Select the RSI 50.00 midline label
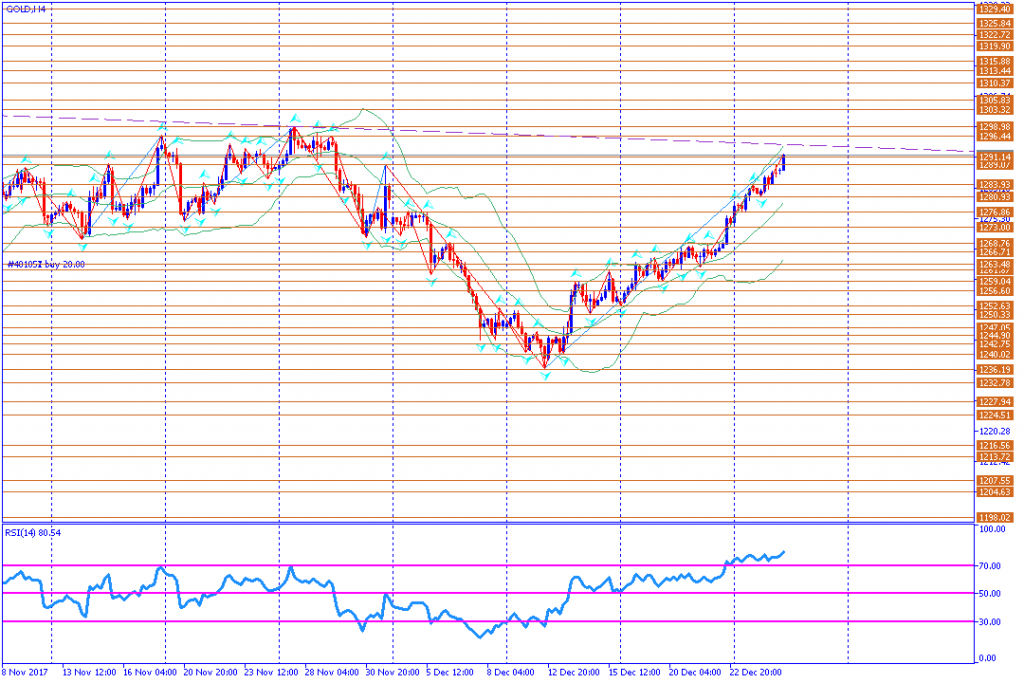 [992, 593]
